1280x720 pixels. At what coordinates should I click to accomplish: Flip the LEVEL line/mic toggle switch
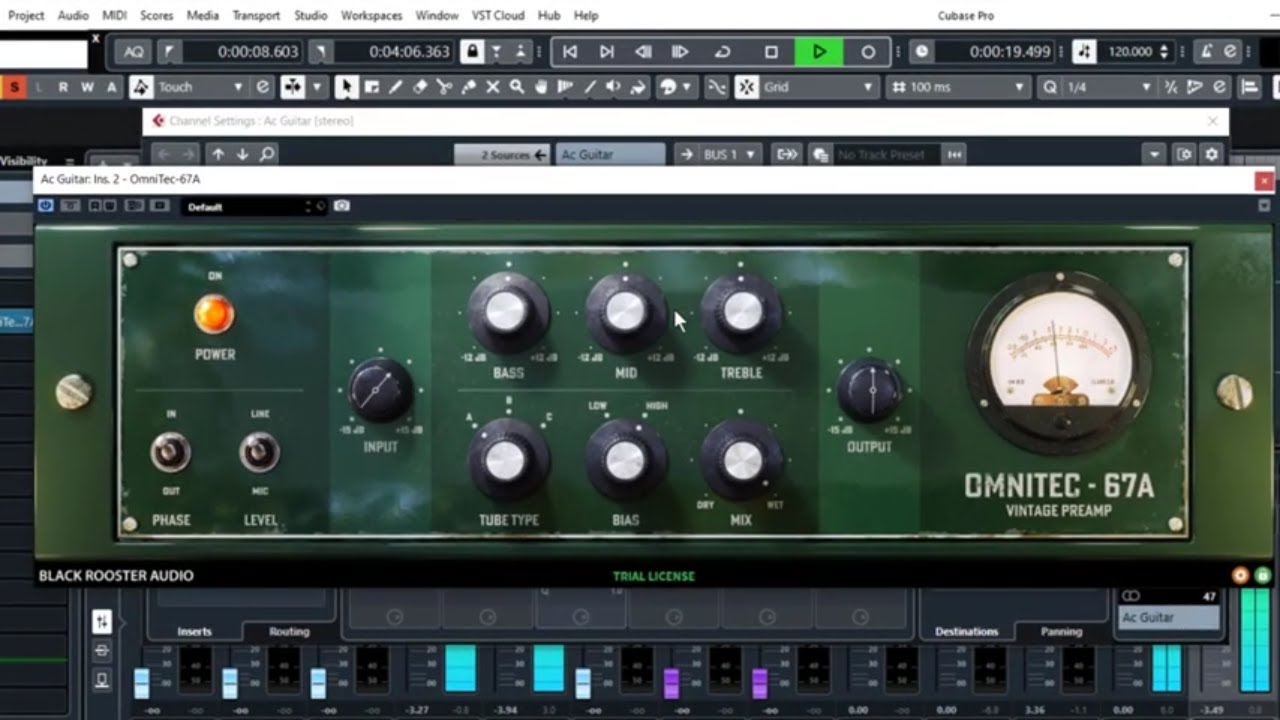[259, 452]
